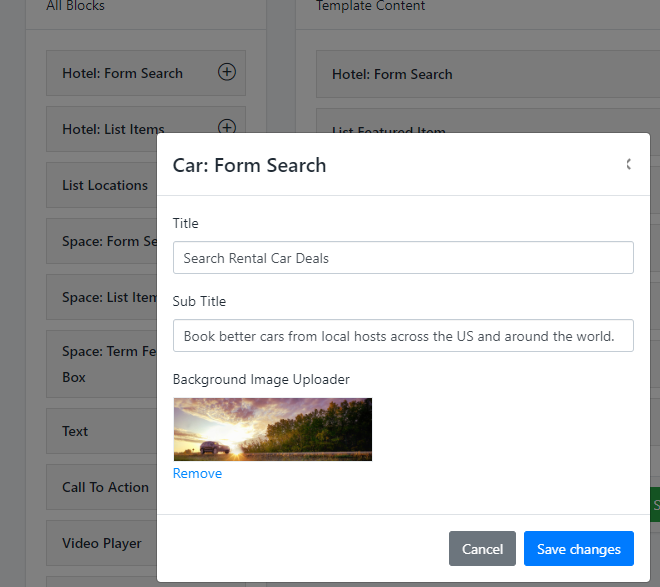Select the sunset car background image thumbnail
660x587 pixels.
point(272,429)
